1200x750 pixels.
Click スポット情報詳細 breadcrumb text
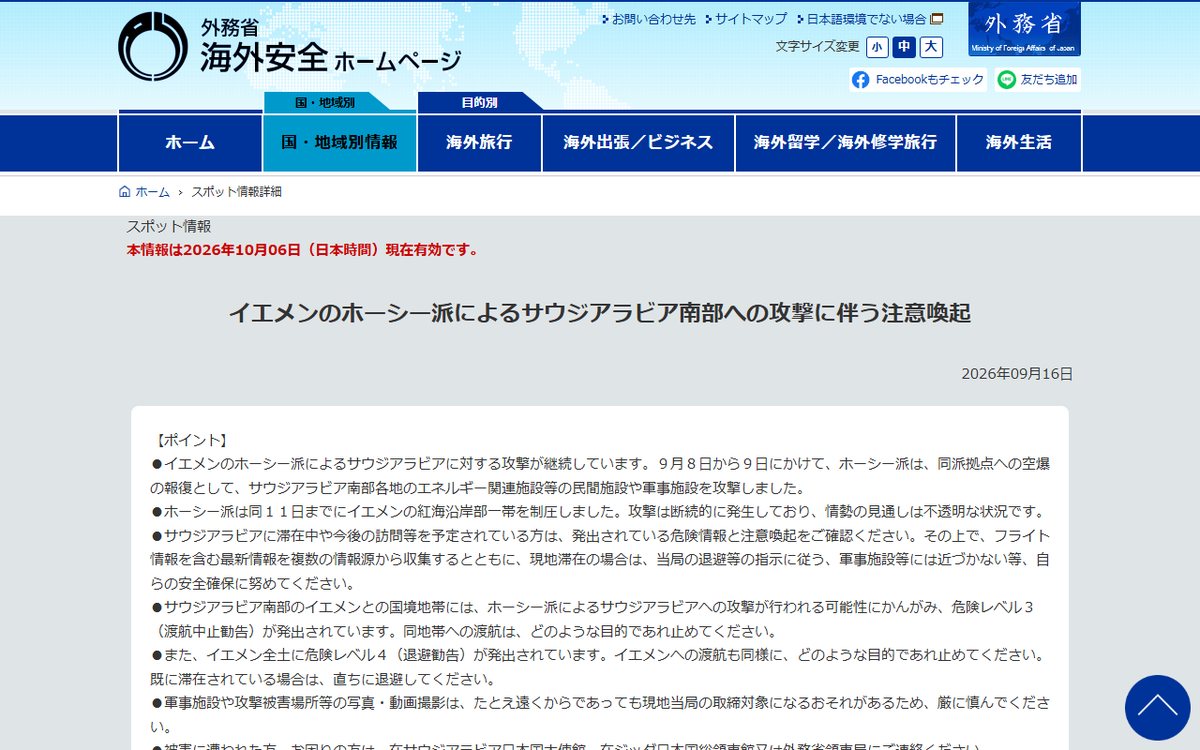pos(236,192)
